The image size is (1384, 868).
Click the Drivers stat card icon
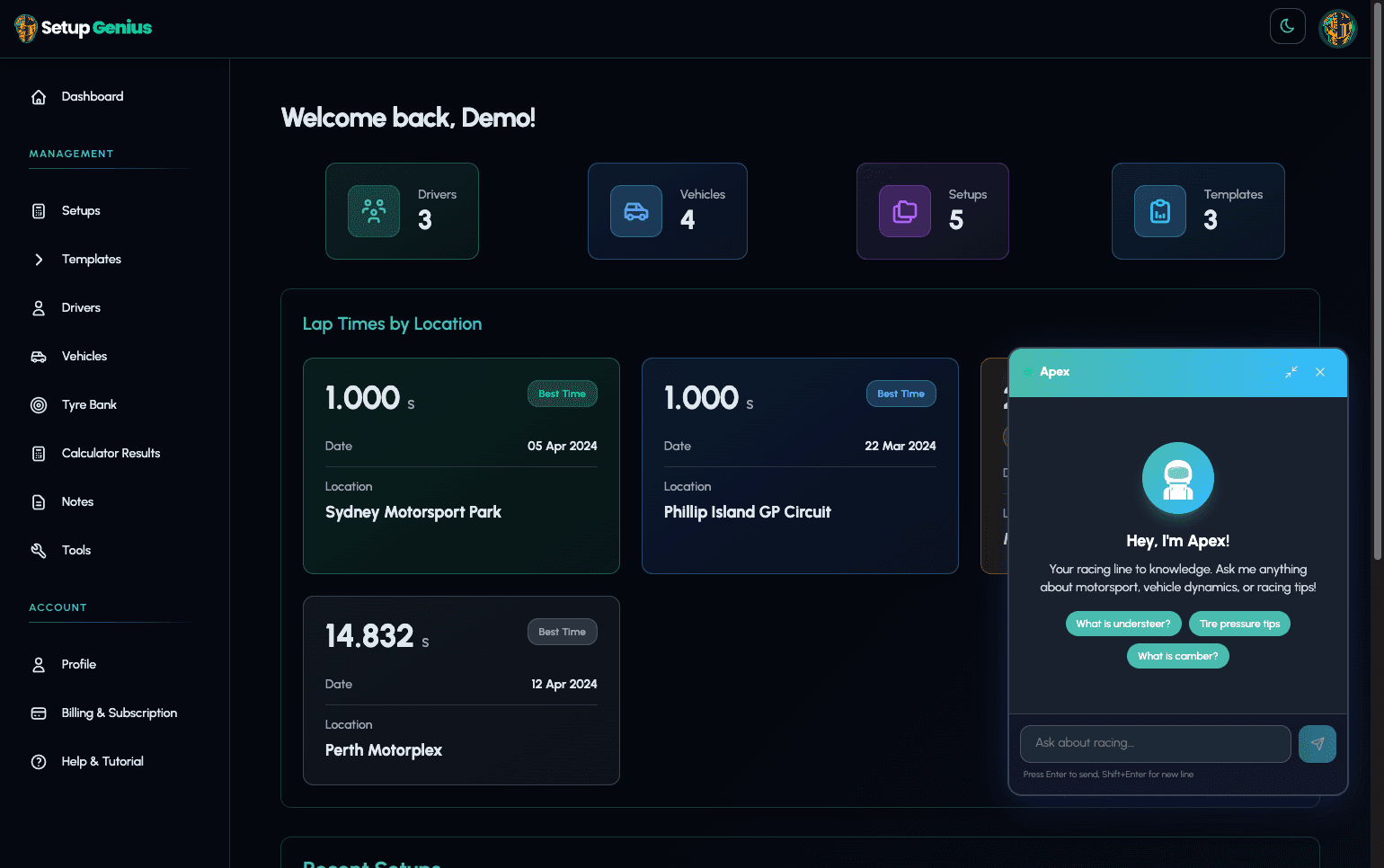point(374,211)
